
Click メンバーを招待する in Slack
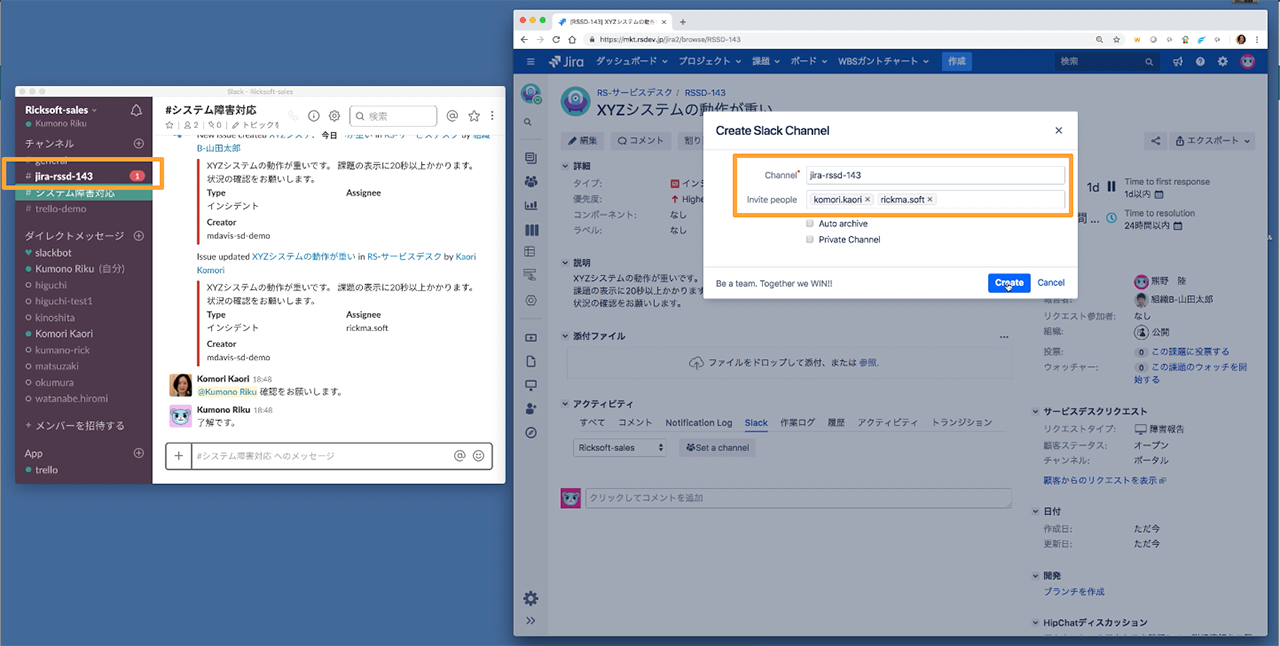[74, 425]
